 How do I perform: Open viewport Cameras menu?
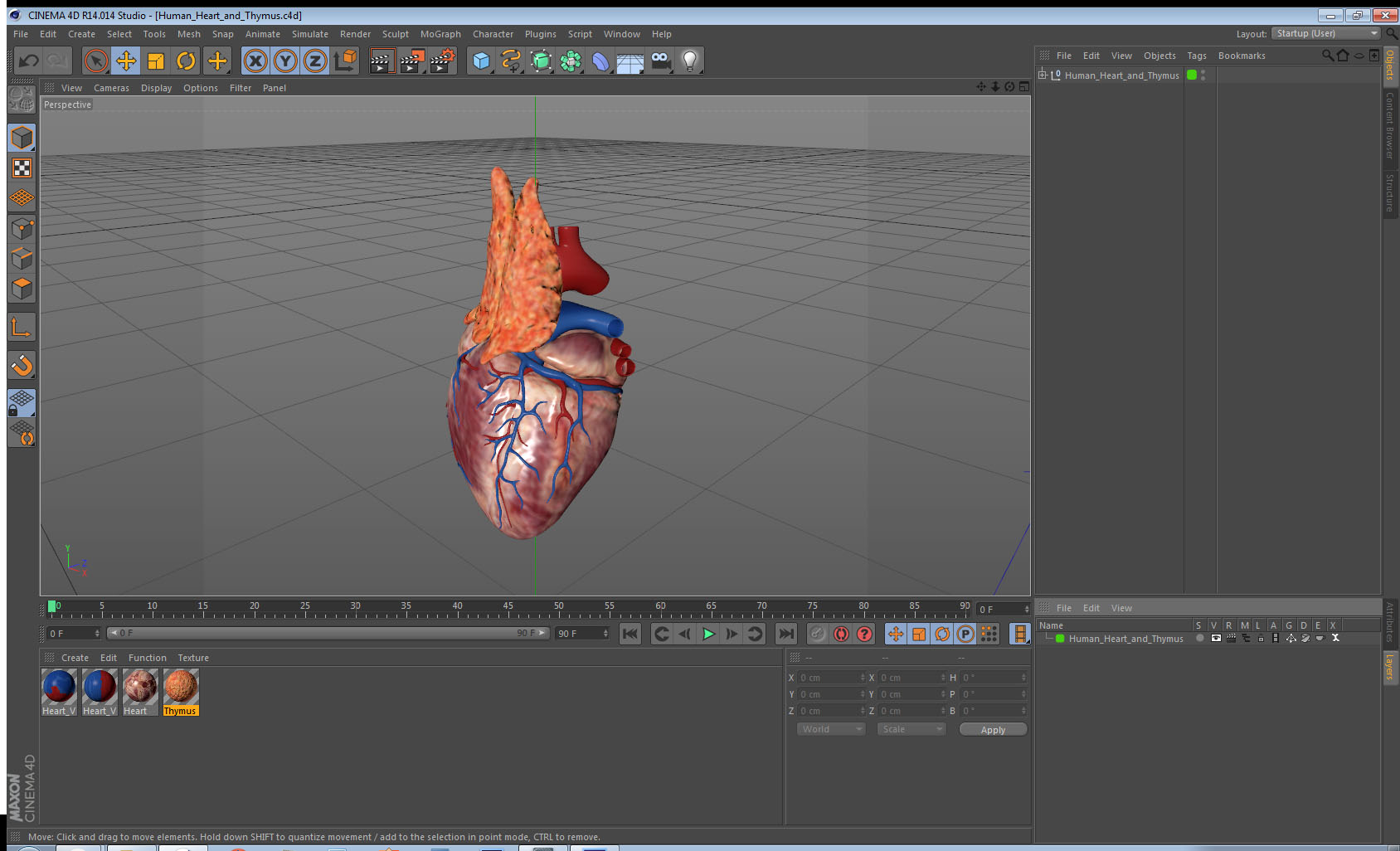coord(111,88)
